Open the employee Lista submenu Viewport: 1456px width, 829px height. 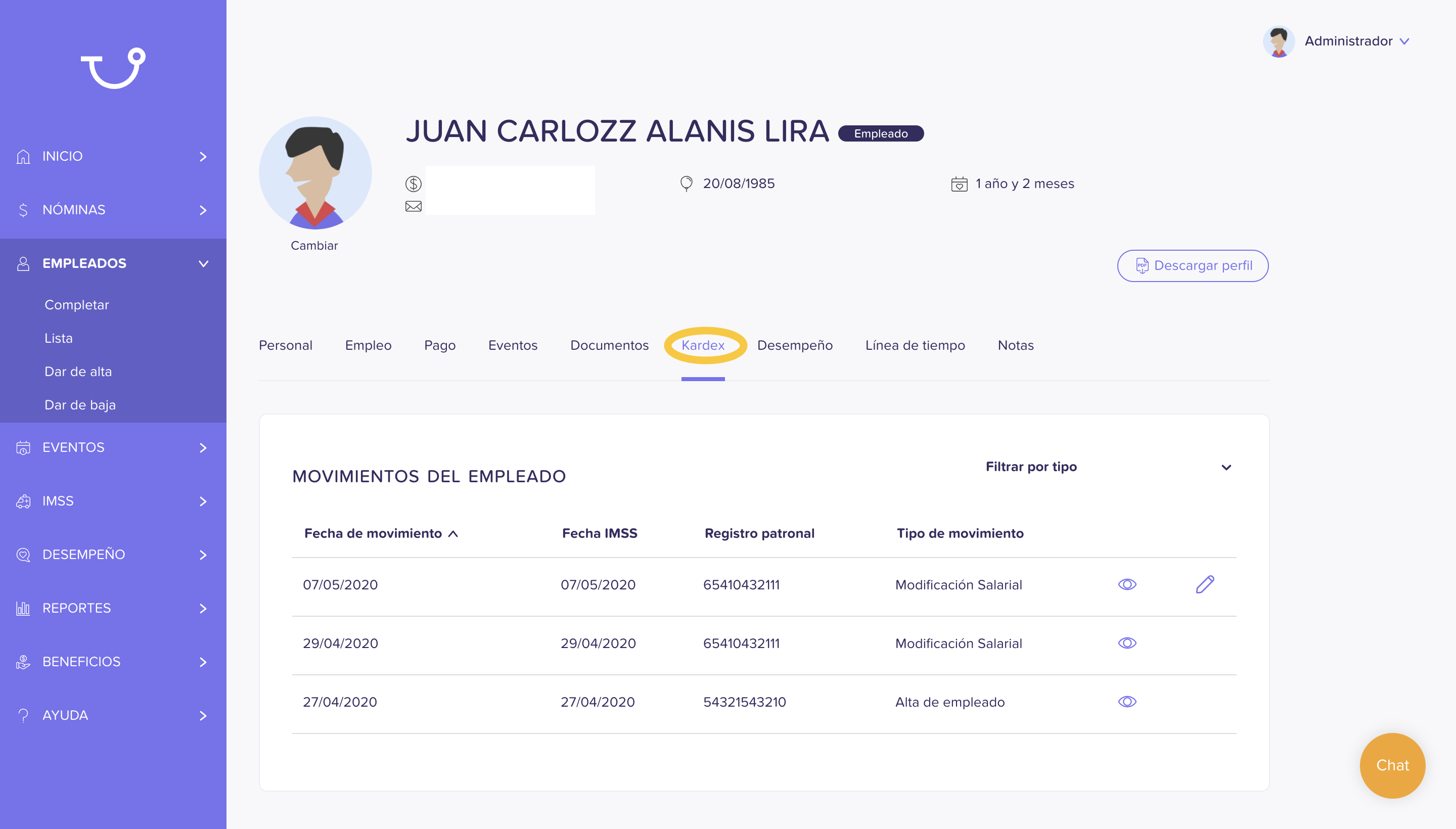[x=59, y=338]
